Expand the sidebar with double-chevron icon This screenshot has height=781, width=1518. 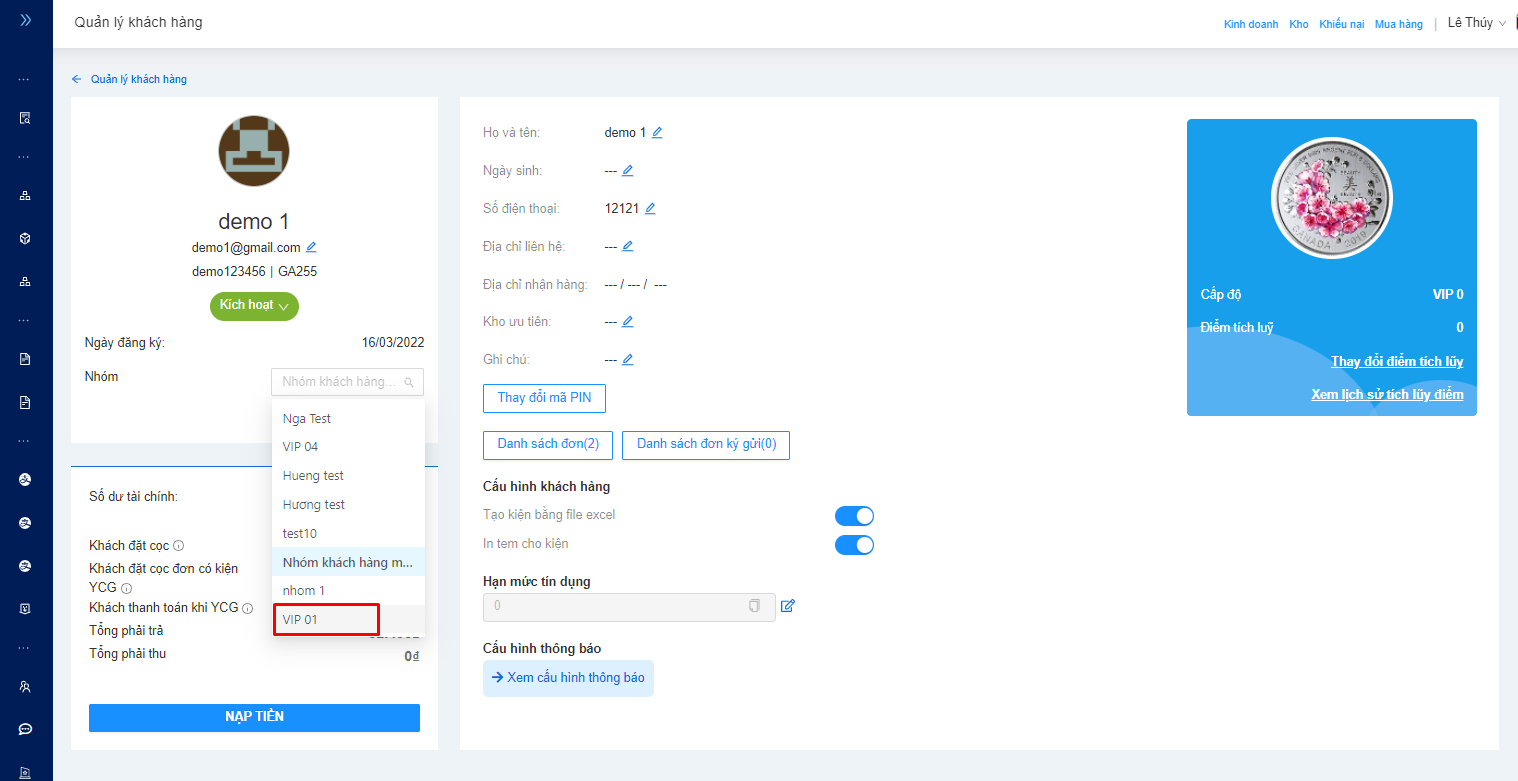[25, 19]
